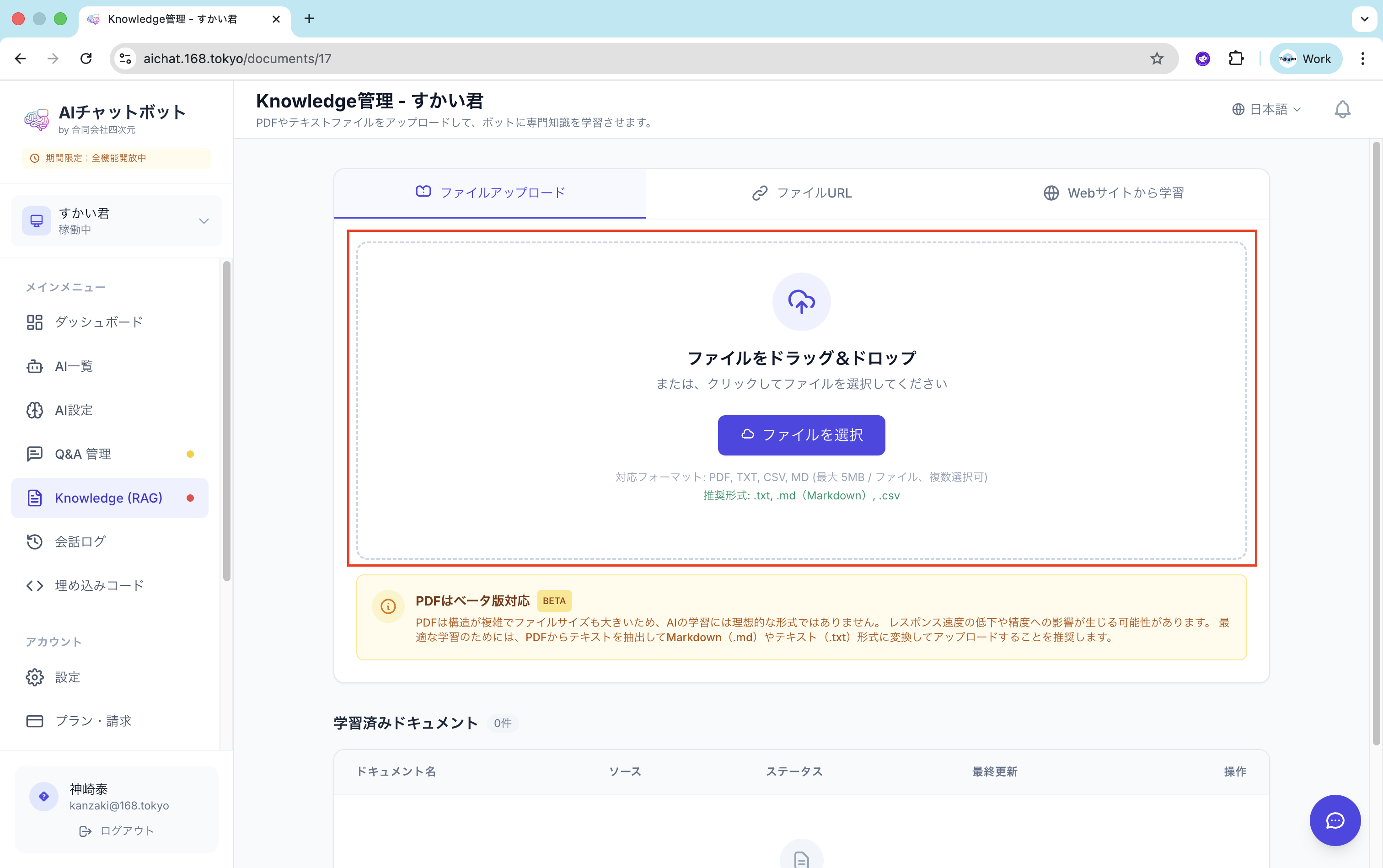Screen dimensions: 1383x868
Task: Click the ファイルを選択 (select file) button
Action: pyautogui.click(x=801, y=435)
